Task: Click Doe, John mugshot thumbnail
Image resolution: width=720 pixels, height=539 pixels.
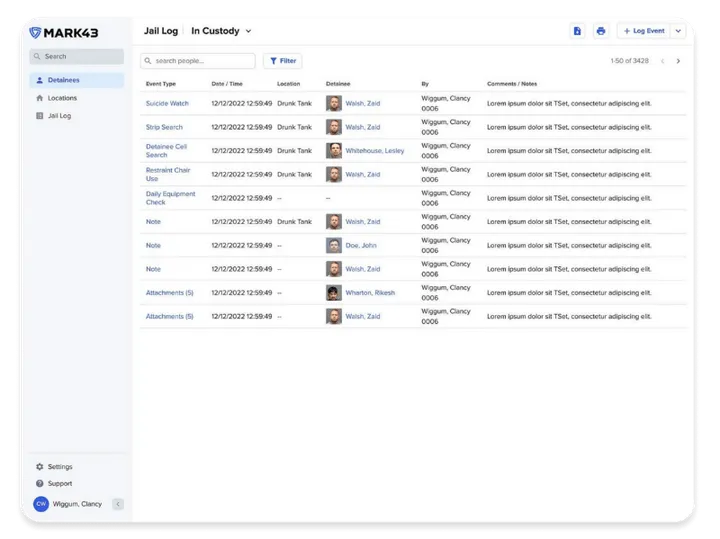Action: point(334,246)
